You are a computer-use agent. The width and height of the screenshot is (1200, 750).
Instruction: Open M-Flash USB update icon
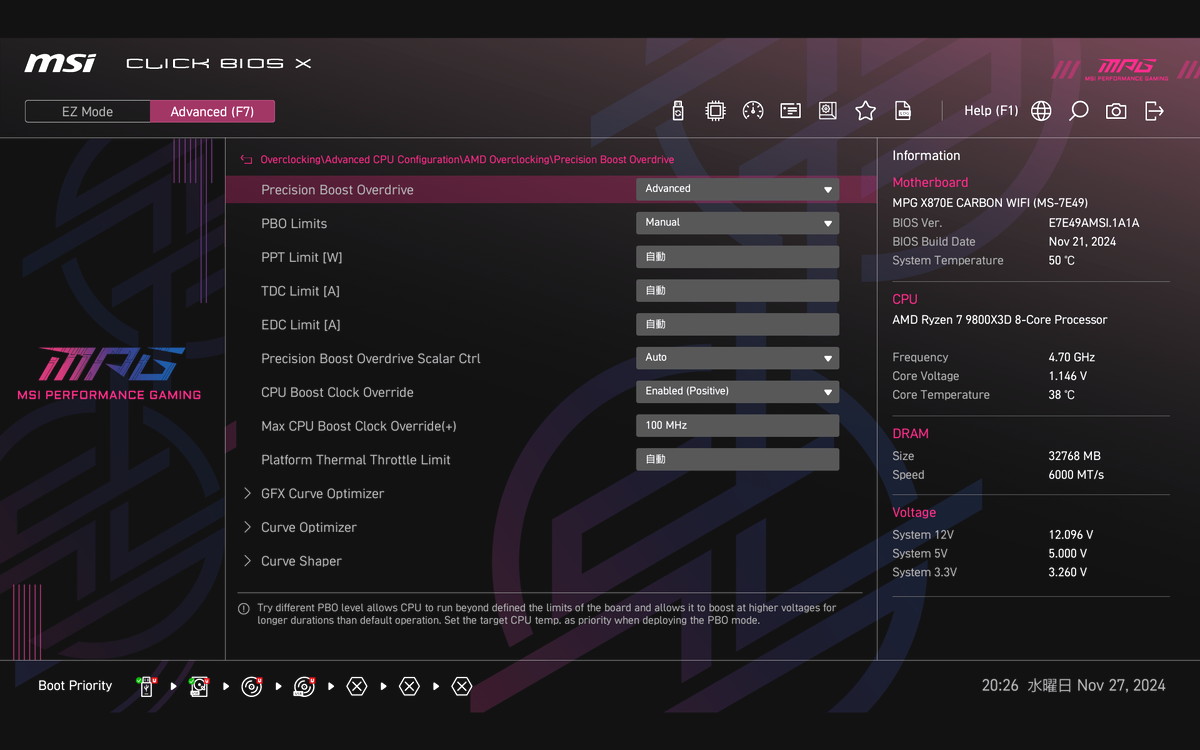(x=678, y=111)
